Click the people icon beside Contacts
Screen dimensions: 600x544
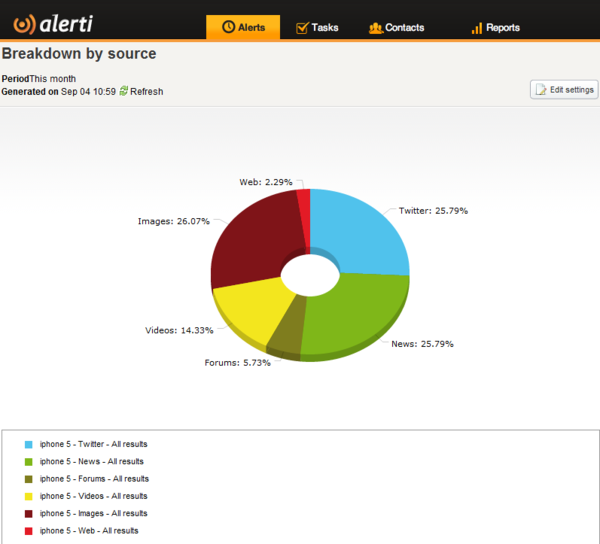pos(376,28)
